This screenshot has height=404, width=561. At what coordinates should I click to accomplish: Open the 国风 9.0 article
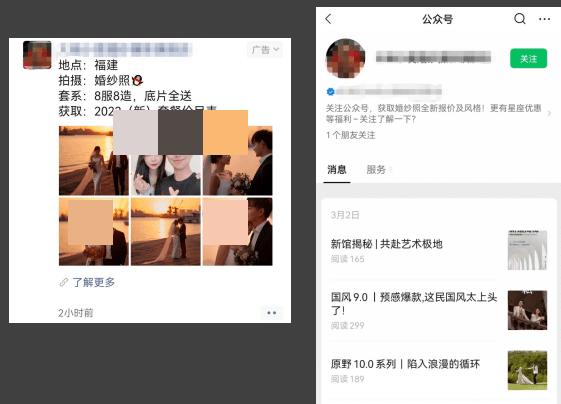[x=414, y=303]
